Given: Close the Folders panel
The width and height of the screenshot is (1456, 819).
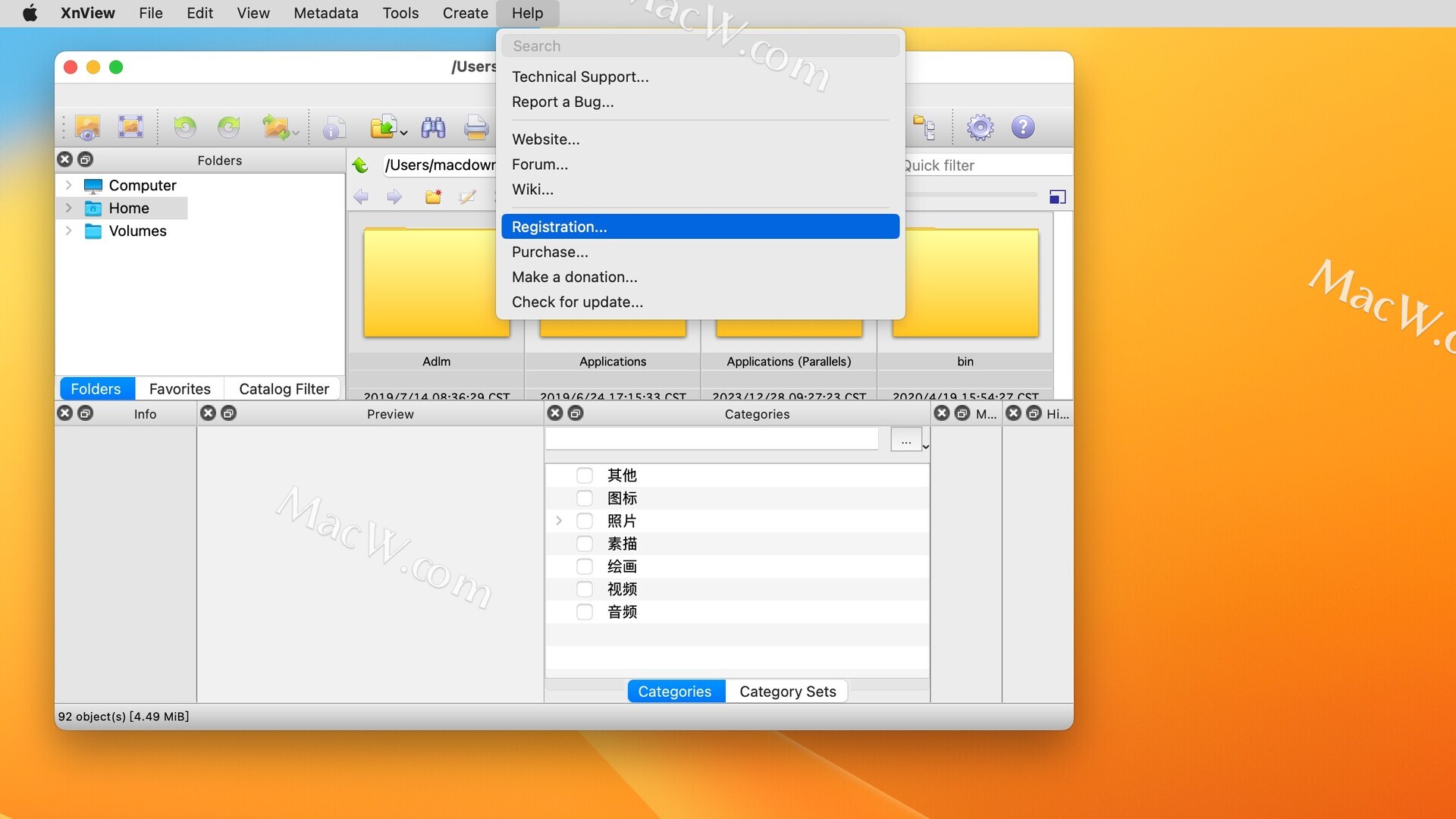Looking at the screenshot, I should [x=65, y=159].
